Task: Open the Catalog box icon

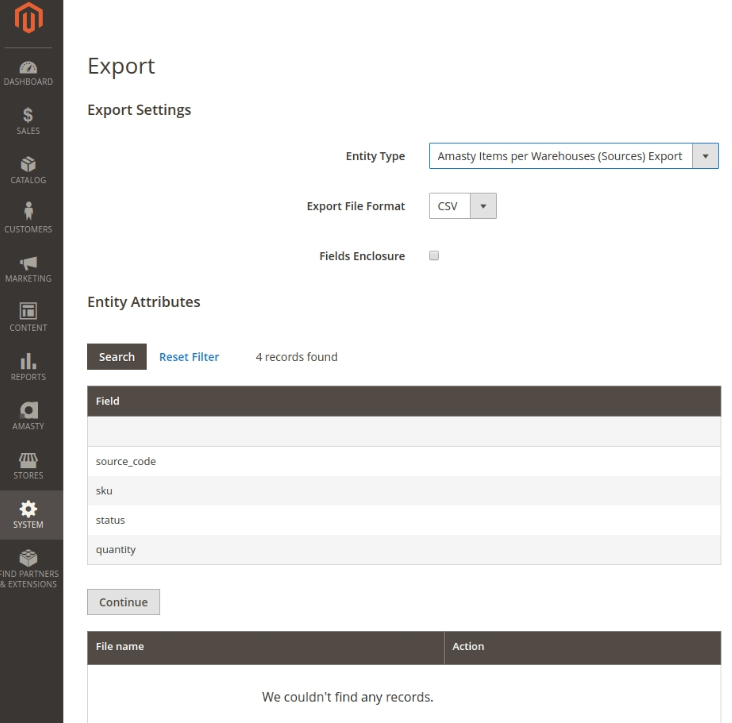Action: point(29,166)
